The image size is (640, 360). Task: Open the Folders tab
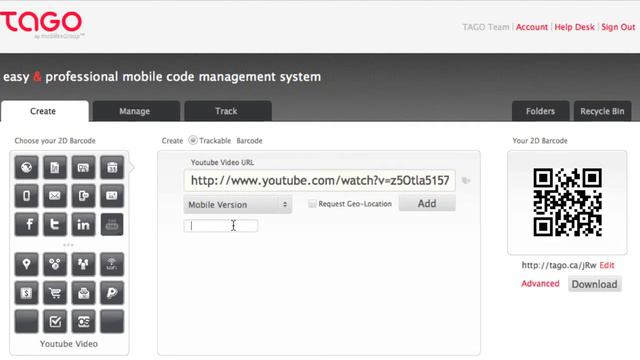[x=540, y=111]
